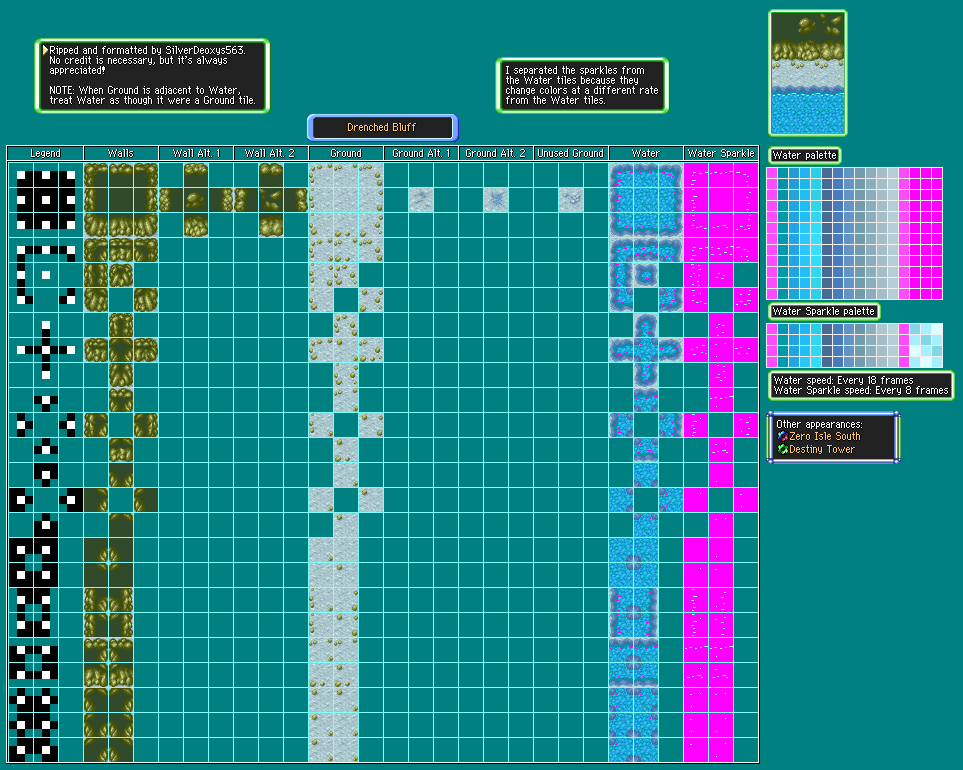Open the Zero Isle South link
The image size is (963, 770).
tap(824, 436)
